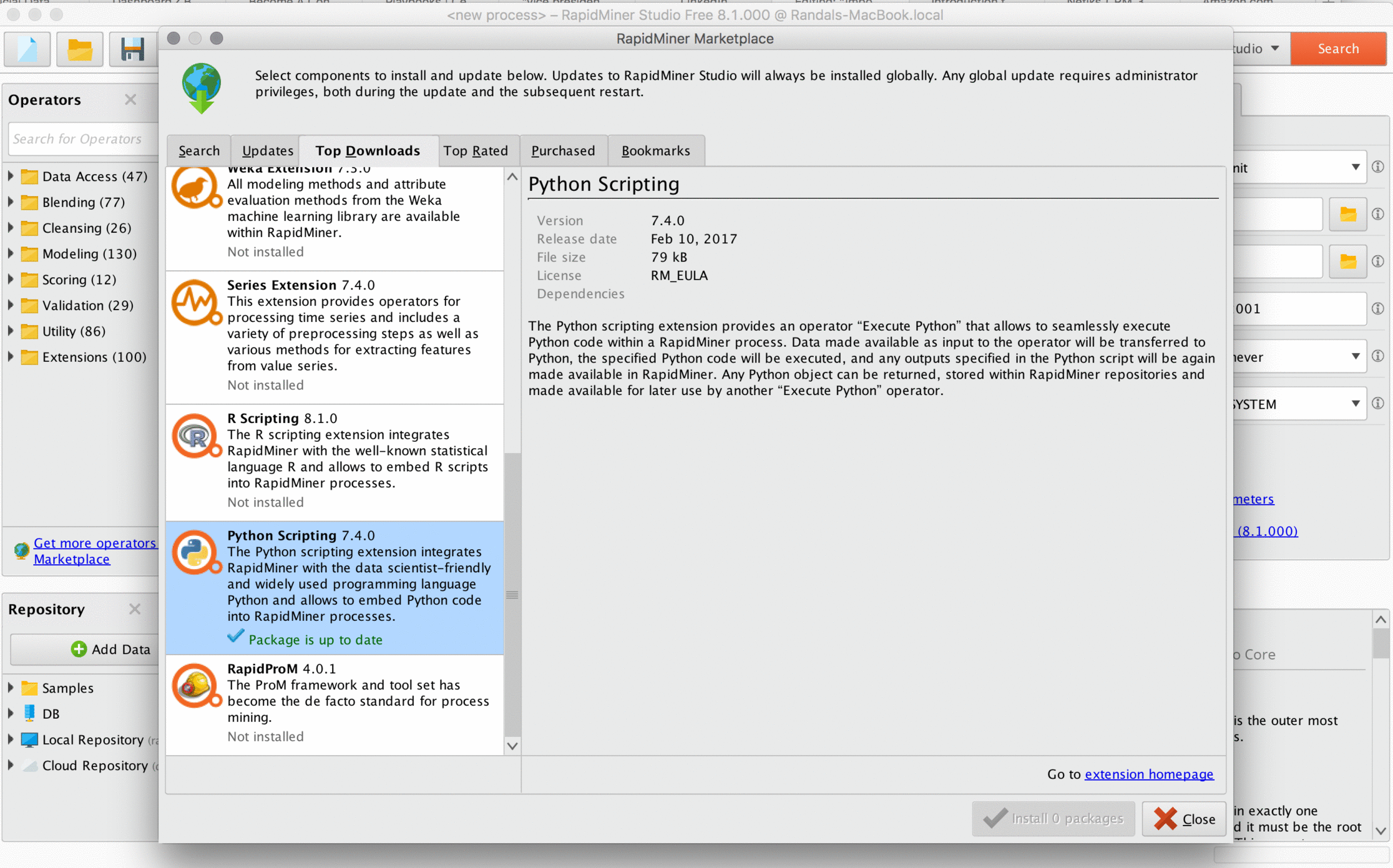The width and height of the screenshot is (1393, 868).
Task: Expand the Validation operators group
Action: [x=11, y=305]
